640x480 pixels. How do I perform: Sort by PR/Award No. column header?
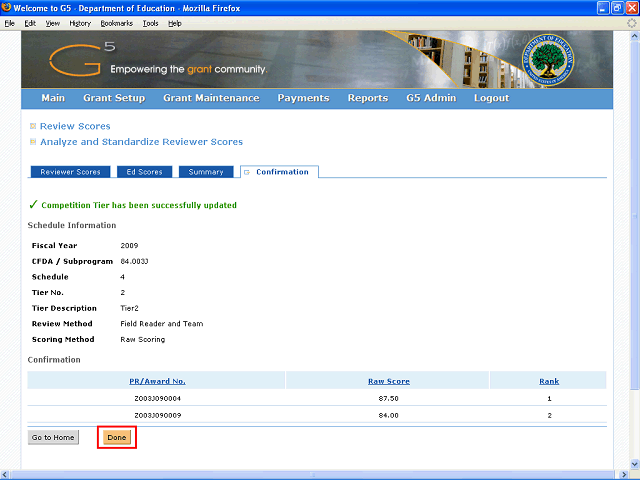pyautogui.click(x=157, y=381)
